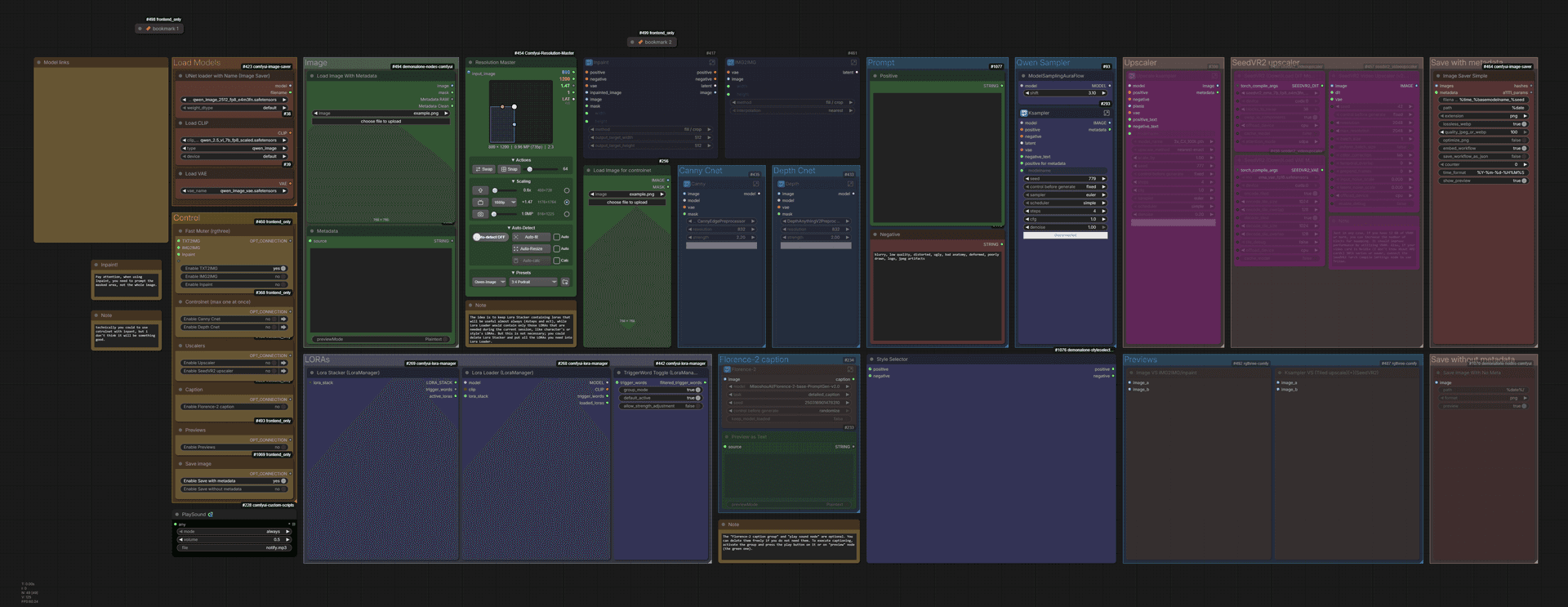Click the resolution monitor icon in Scaling

[480, 202]
